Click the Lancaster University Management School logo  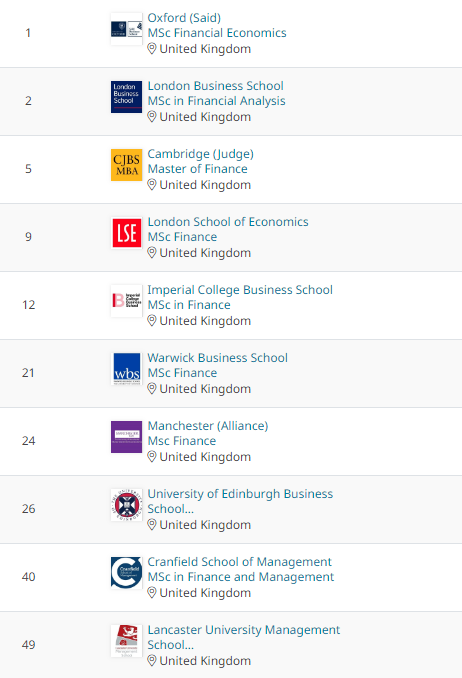(126, 641)
